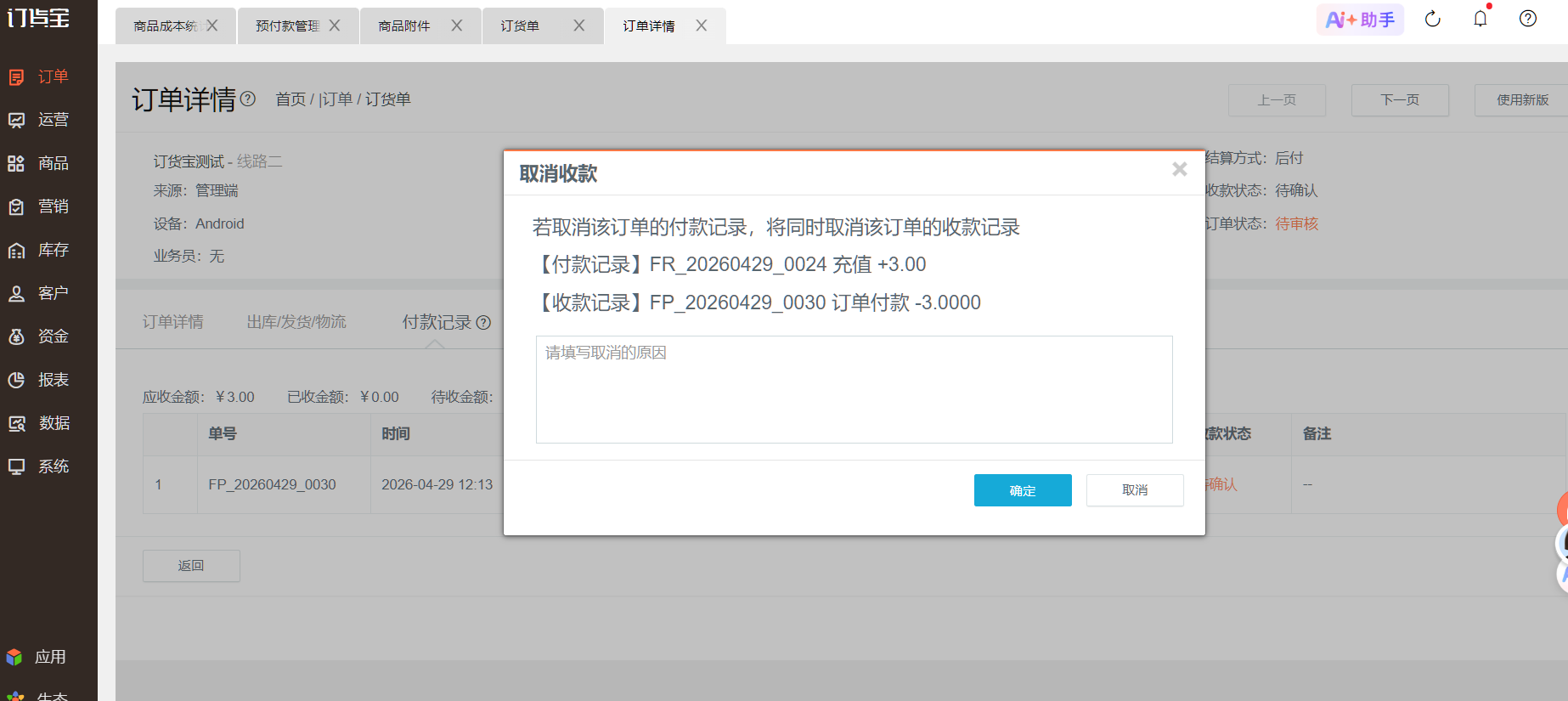Open the 资金 sidebar section
The width and height of the screenshot is (1568, 701).
point(39,336)
